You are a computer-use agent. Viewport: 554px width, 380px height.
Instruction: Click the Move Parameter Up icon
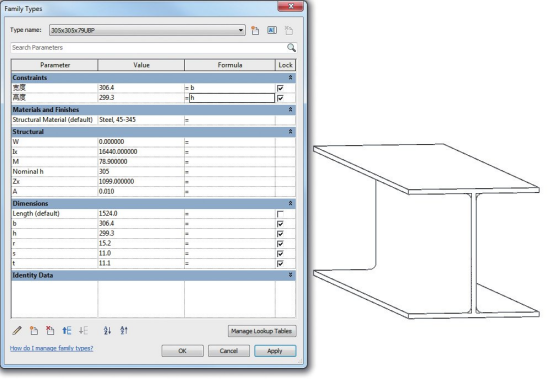66,331
